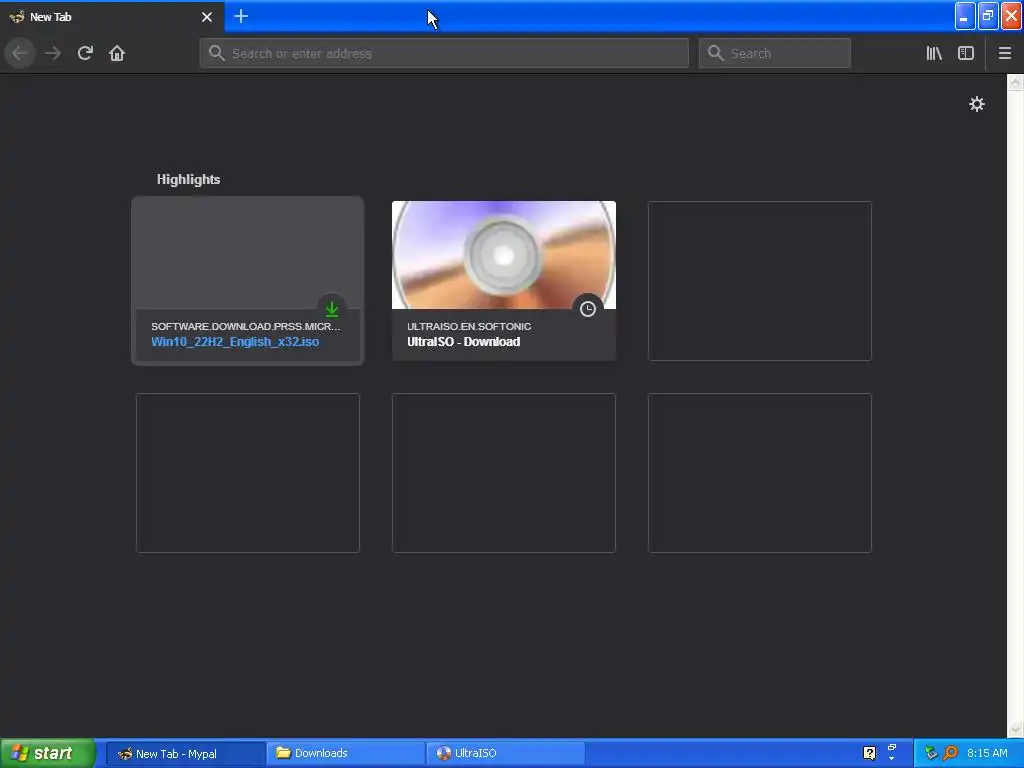Viewport: 1024px width, 768px height.
Task: Restore down the Mypal browser window
Action: point(988,16)
